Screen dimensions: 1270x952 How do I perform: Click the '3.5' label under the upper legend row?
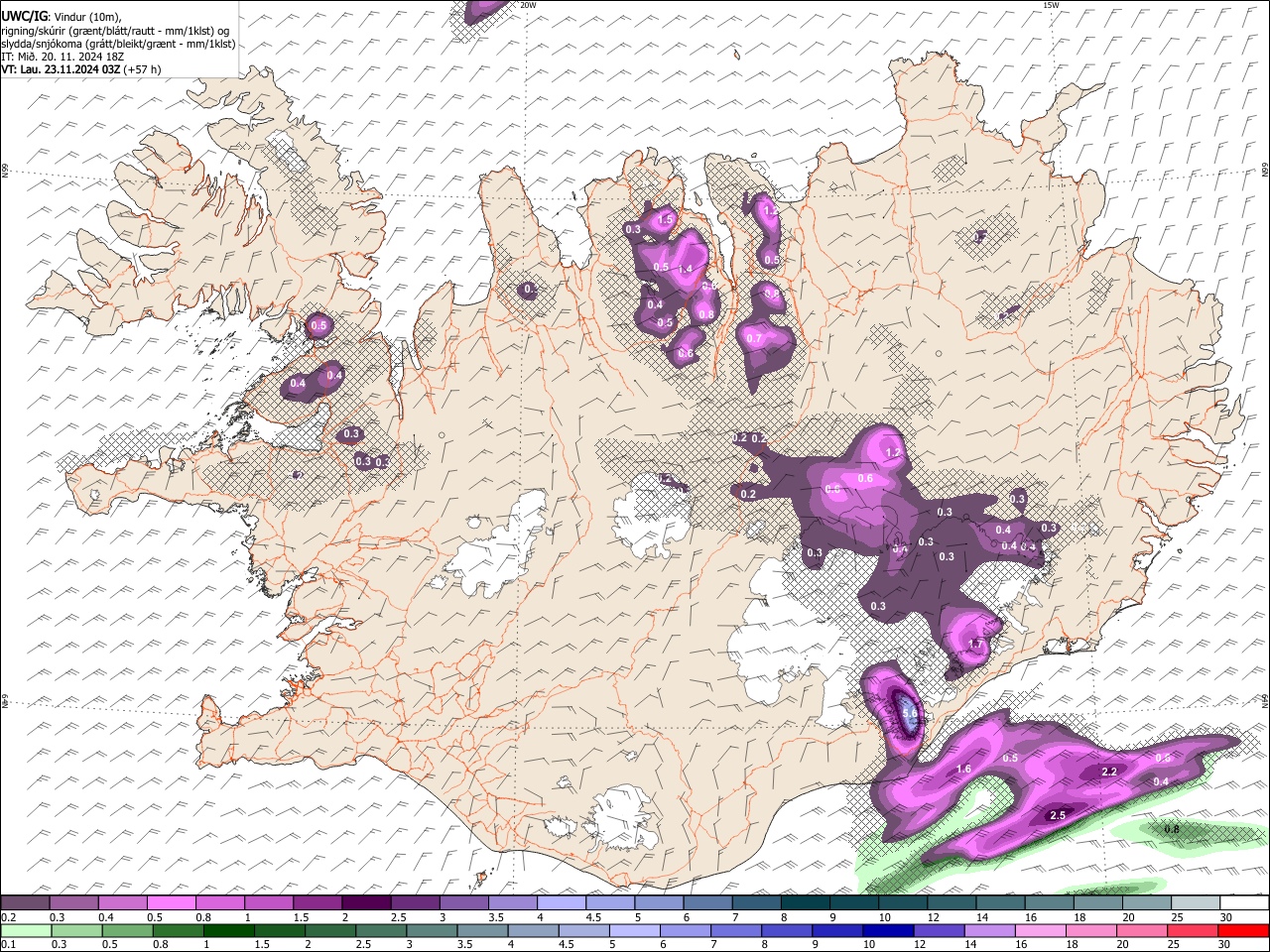(496, 917)
